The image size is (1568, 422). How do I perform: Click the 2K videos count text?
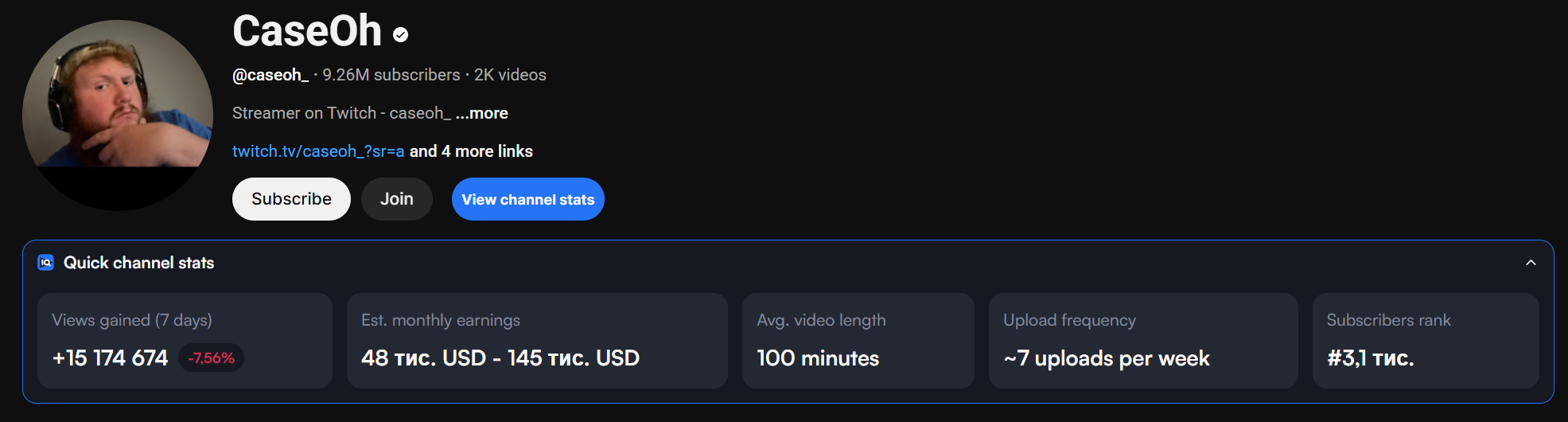tap(510, 75)
